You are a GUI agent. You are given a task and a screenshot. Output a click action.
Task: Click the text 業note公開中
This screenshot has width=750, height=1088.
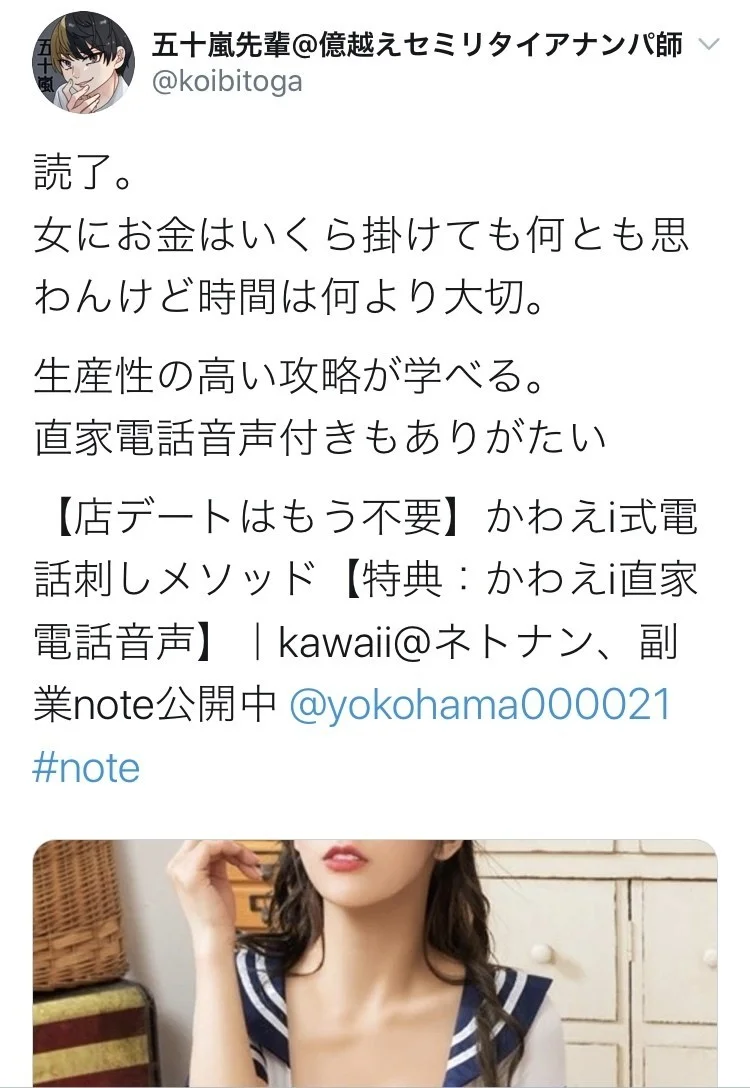coord(155,705)
